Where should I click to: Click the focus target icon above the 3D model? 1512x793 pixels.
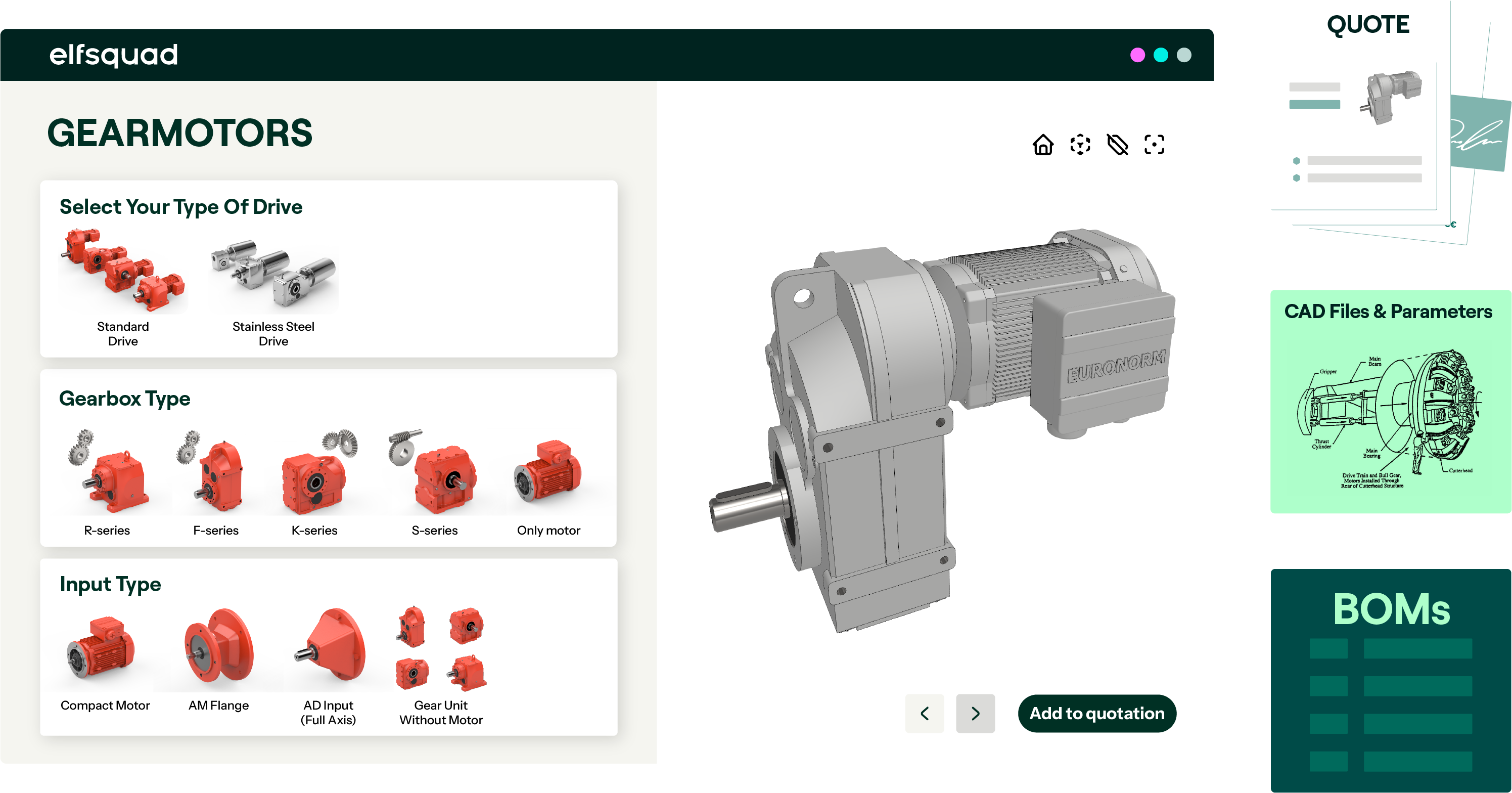[x=1154, y=144]
